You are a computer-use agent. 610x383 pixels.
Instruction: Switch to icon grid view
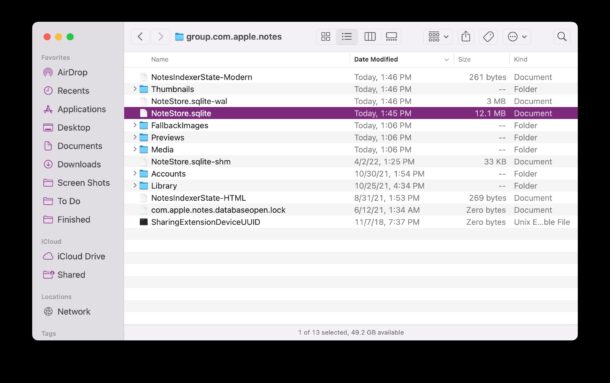pyautogui.click(x=326, y=37)
